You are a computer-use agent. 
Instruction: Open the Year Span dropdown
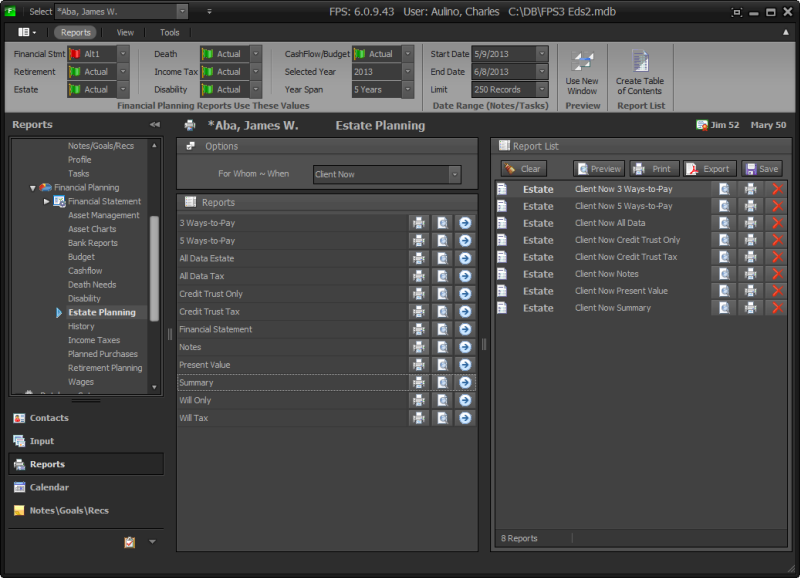[x=407, y=89]
